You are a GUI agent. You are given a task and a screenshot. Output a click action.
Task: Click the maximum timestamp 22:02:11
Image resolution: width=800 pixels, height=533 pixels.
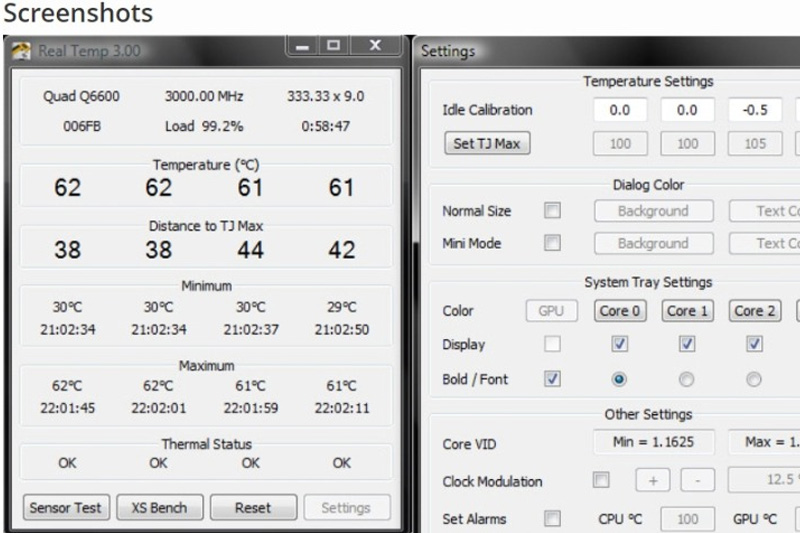point(341,408)
